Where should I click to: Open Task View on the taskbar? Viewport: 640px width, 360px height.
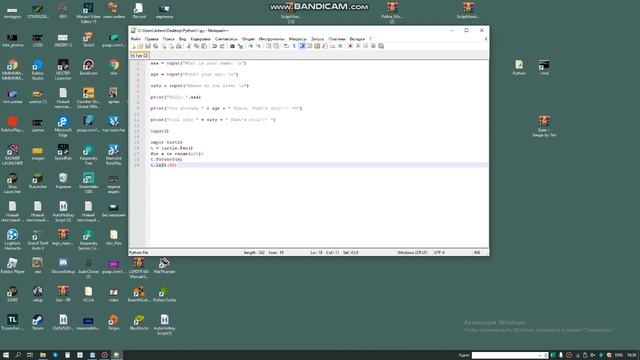click(x=30, y=355)
